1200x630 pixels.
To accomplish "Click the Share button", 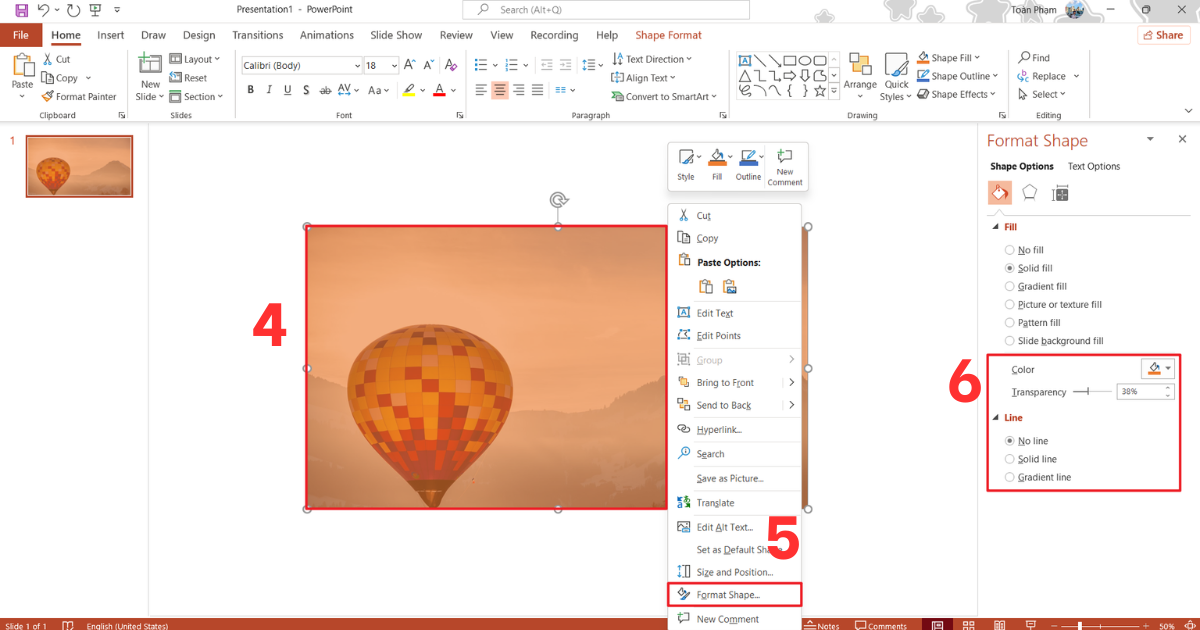I will [1162, 34].
